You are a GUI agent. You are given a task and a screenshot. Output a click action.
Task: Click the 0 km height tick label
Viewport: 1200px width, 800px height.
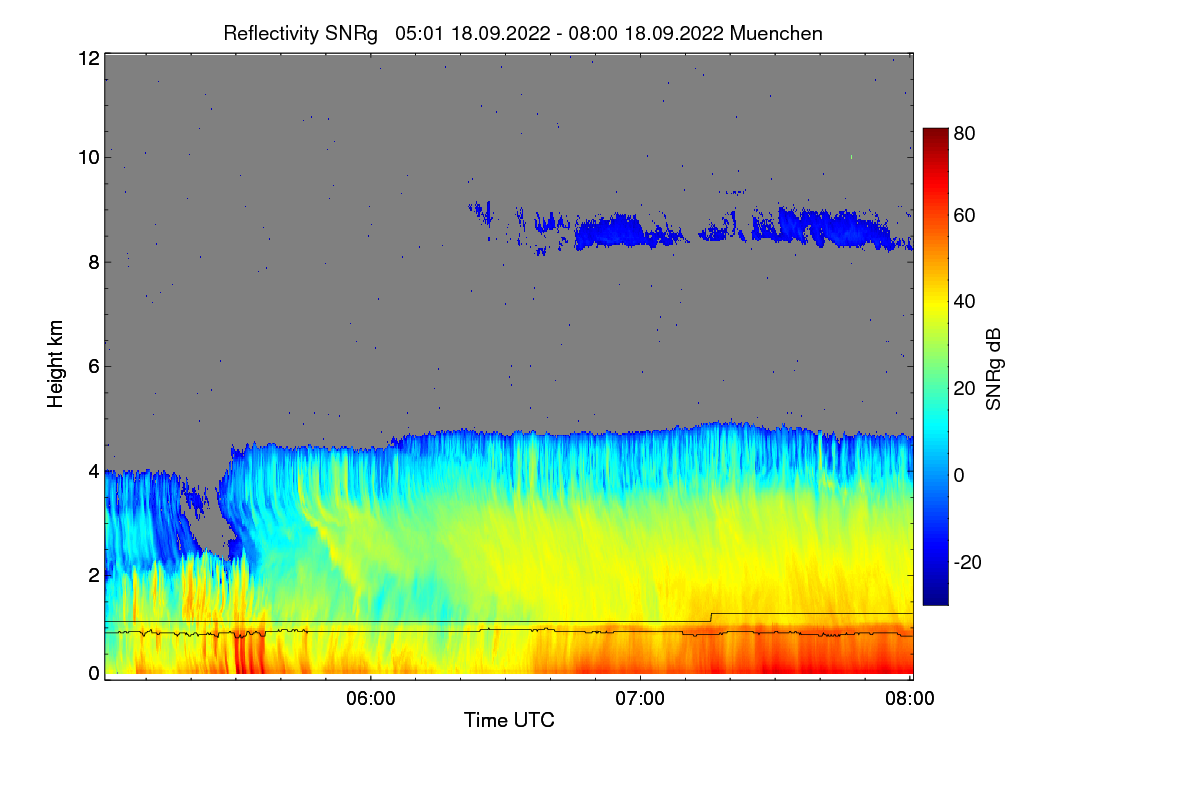click(93, 674)
